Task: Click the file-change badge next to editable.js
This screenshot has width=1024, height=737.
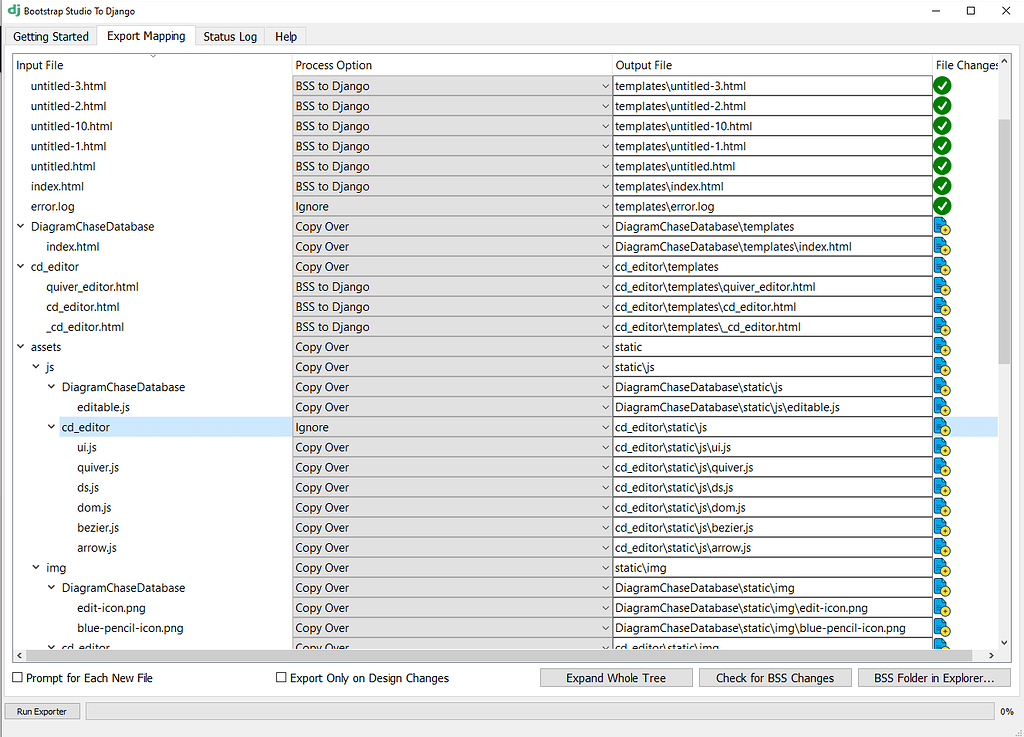Action: tap(942, 407)
